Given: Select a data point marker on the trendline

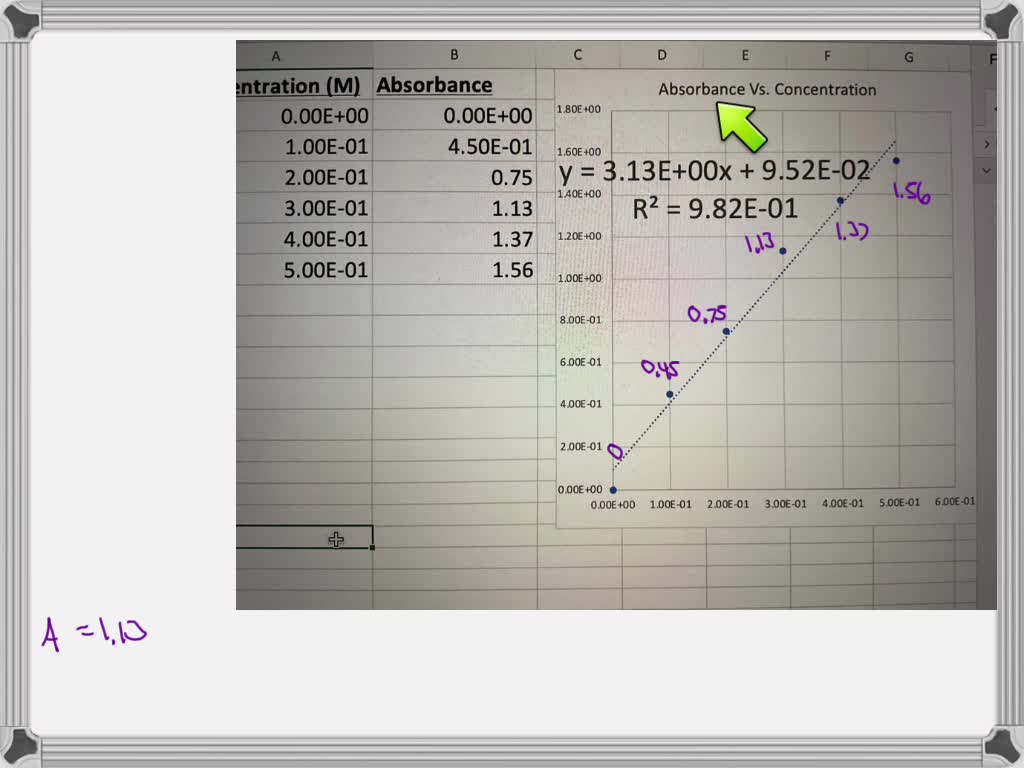Looking at the screenshot, I should click(783, 249).
